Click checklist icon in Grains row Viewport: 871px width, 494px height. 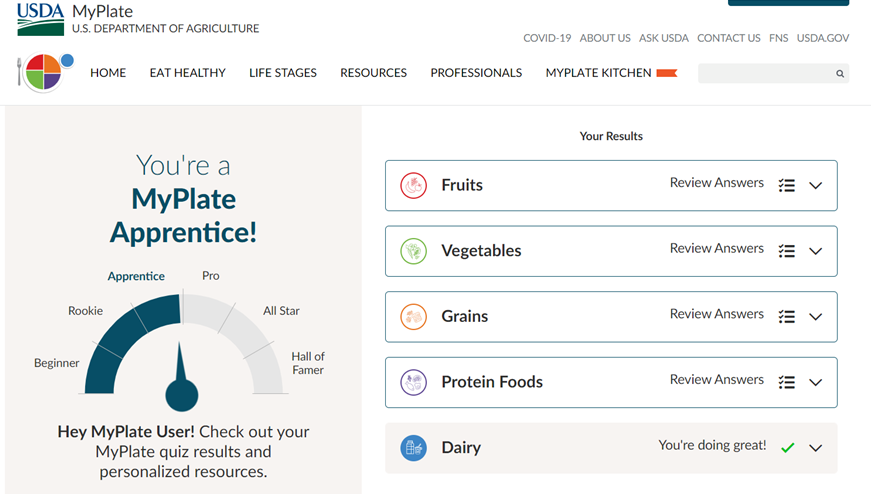click(787, 317)
